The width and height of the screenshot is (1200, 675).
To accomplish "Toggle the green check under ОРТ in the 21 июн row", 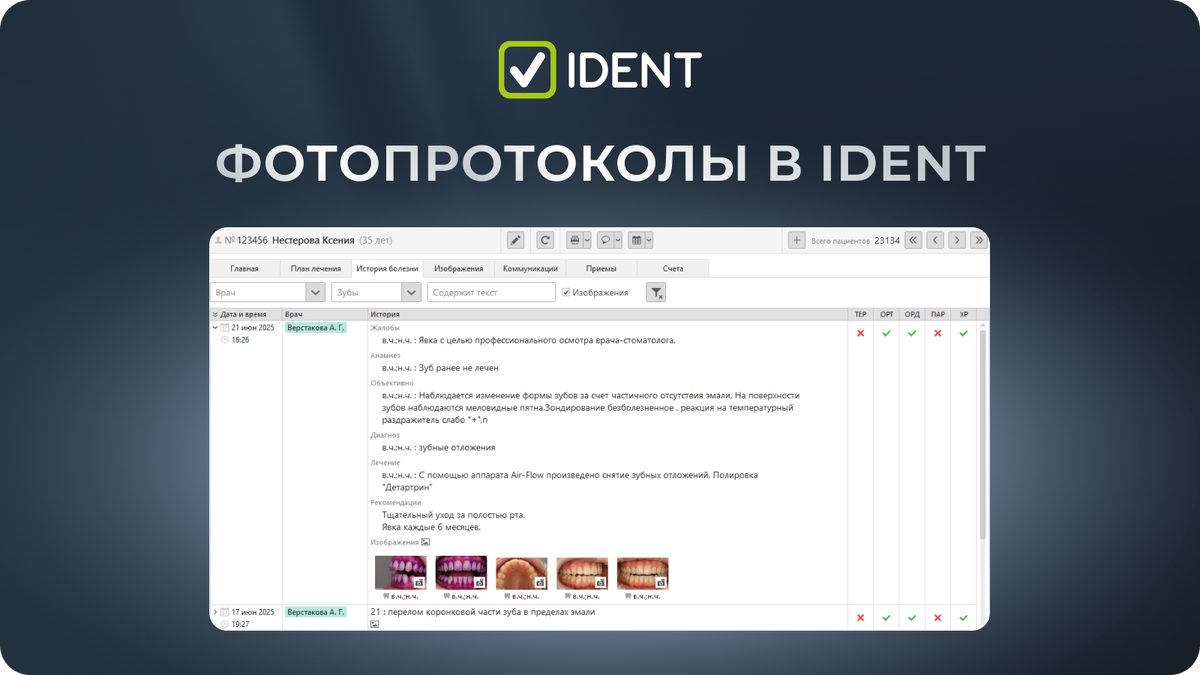I will point(886,333).
